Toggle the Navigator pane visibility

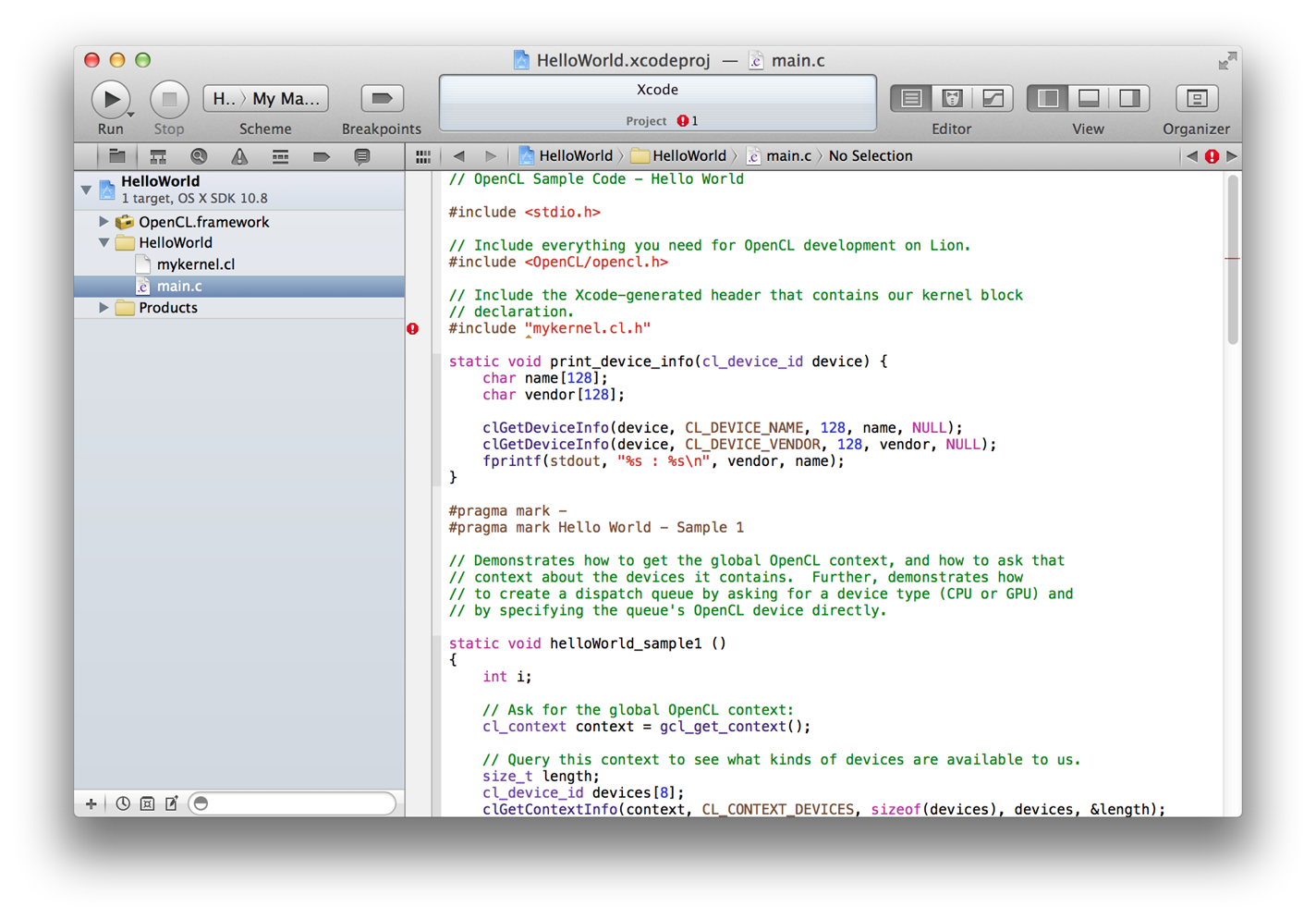[x=1048, y=99]
